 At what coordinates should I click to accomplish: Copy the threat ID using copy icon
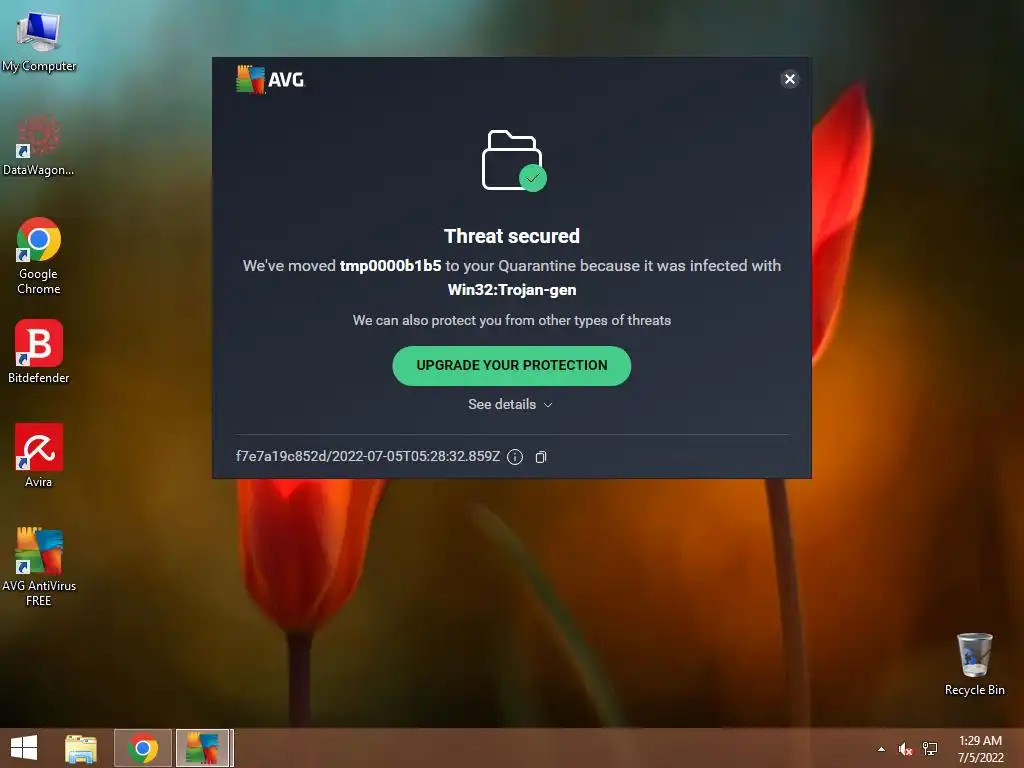pos(541,456)
